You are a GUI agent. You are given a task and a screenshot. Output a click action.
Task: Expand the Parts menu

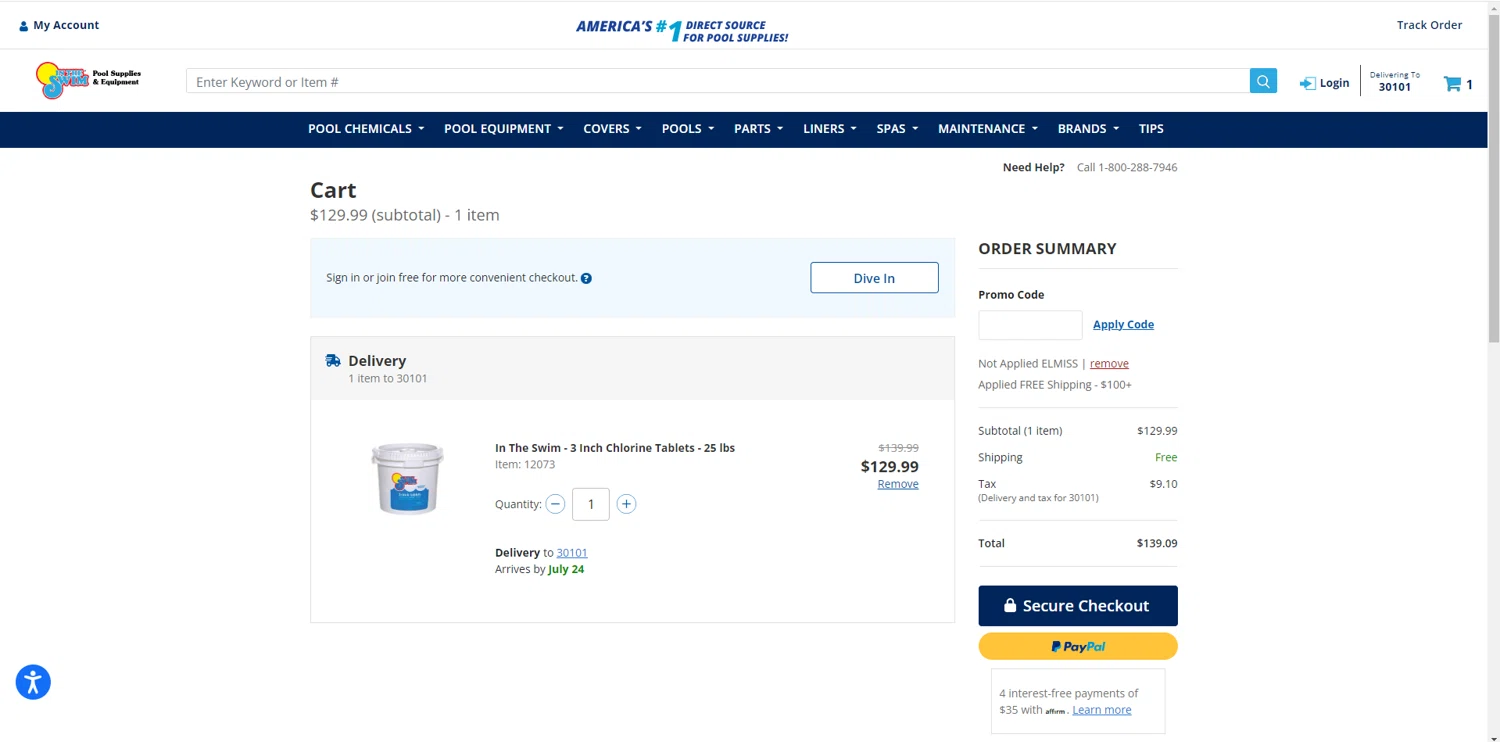click(758, 129)
